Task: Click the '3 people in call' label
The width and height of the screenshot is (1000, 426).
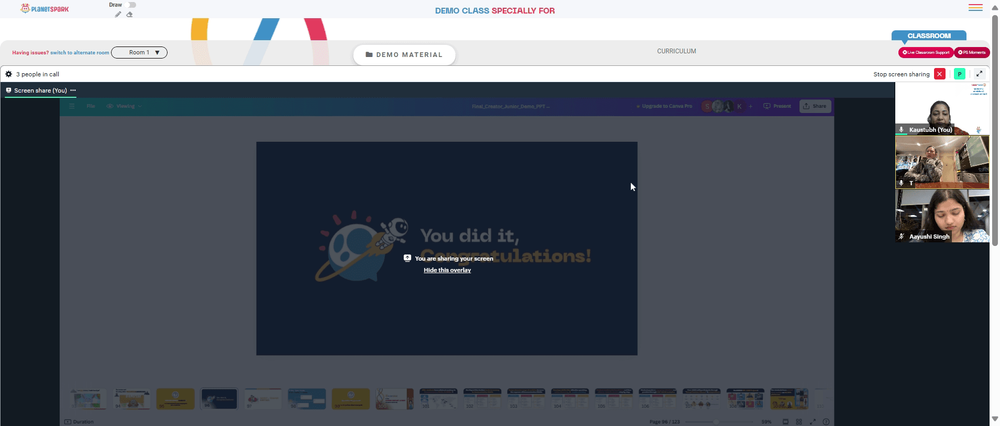Action: pos(38,74)
